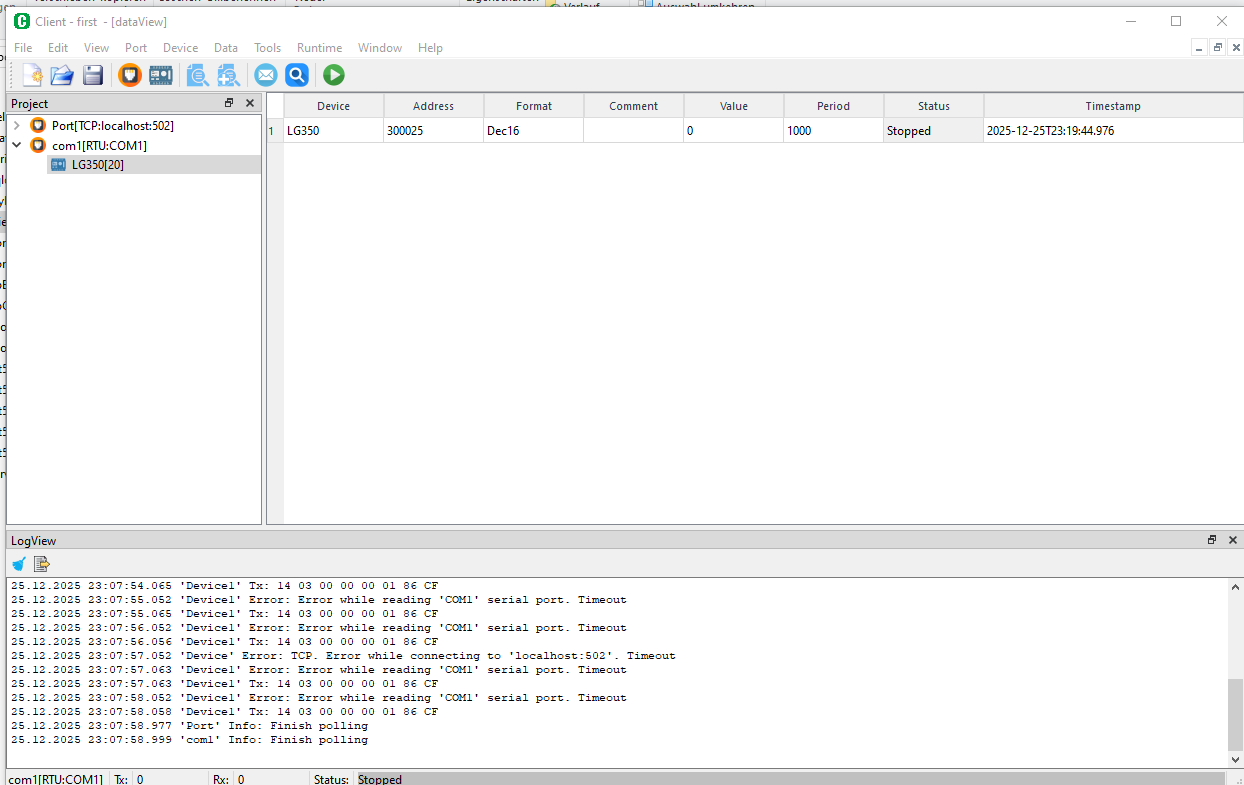Undock the Project panel with float button

point(229,103)
